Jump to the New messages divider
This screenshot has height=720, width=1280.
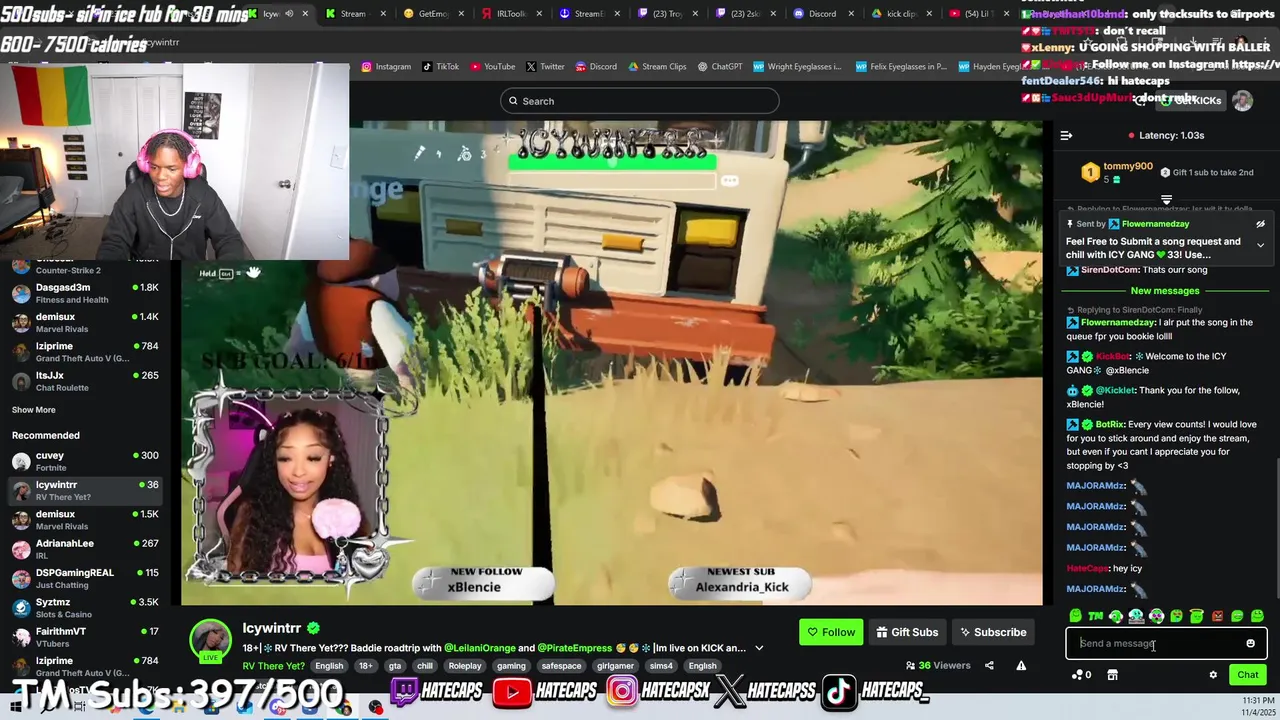coord(1164,290)
